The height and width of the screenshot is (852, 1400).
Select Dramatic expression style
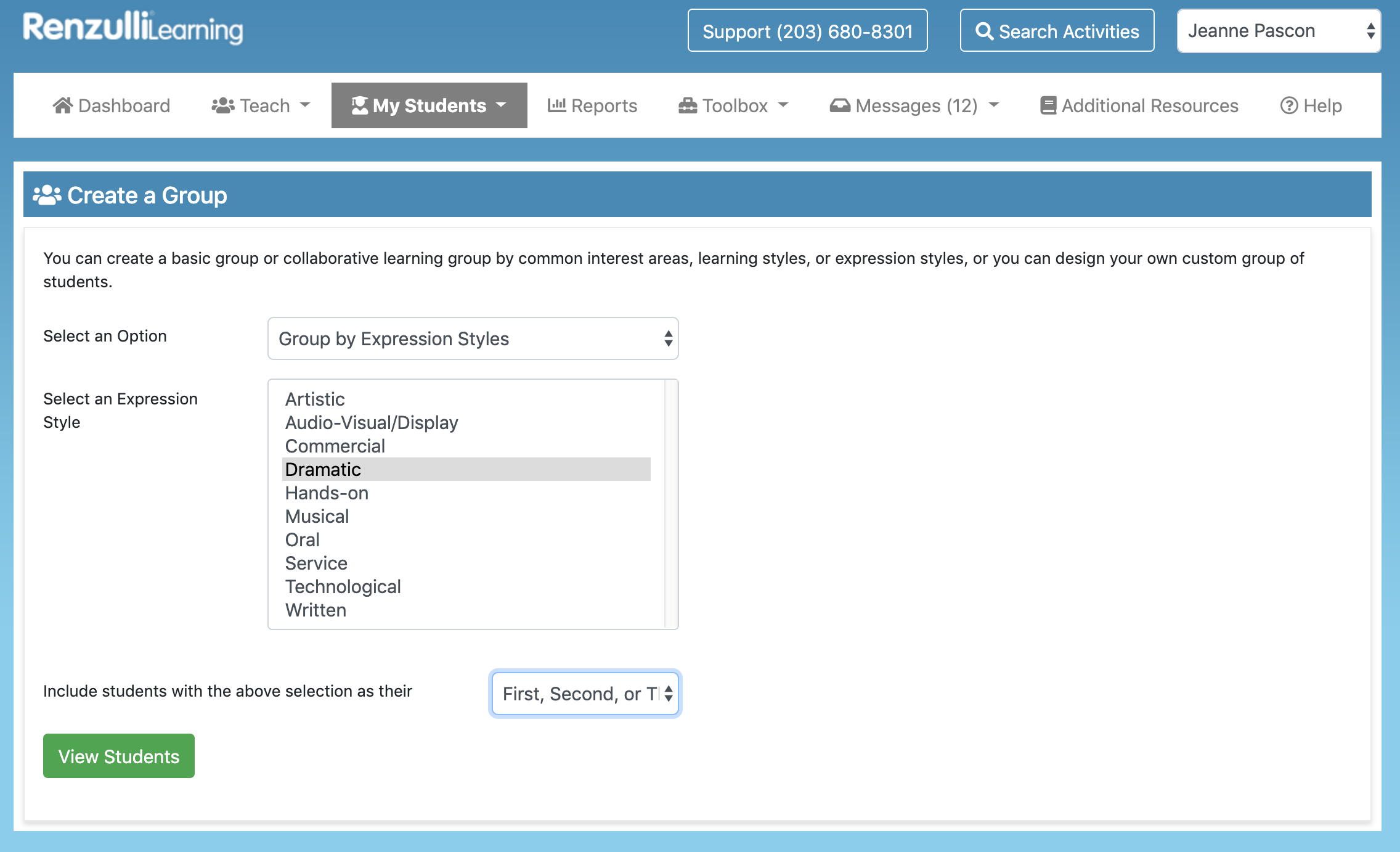(x=466, y=469)
